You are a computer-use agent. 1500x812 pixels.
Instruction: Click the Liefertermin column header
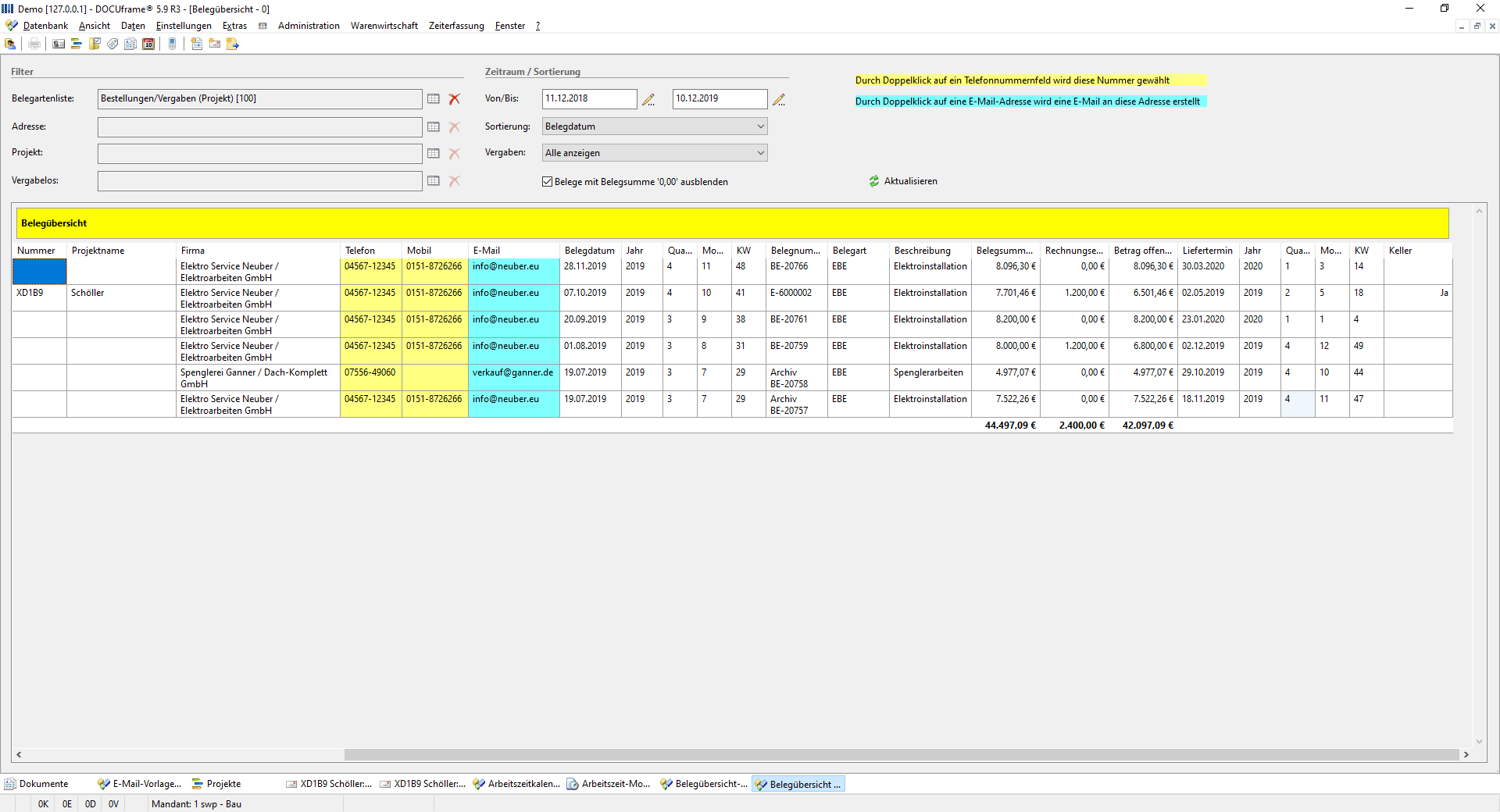pos(1208,251)
